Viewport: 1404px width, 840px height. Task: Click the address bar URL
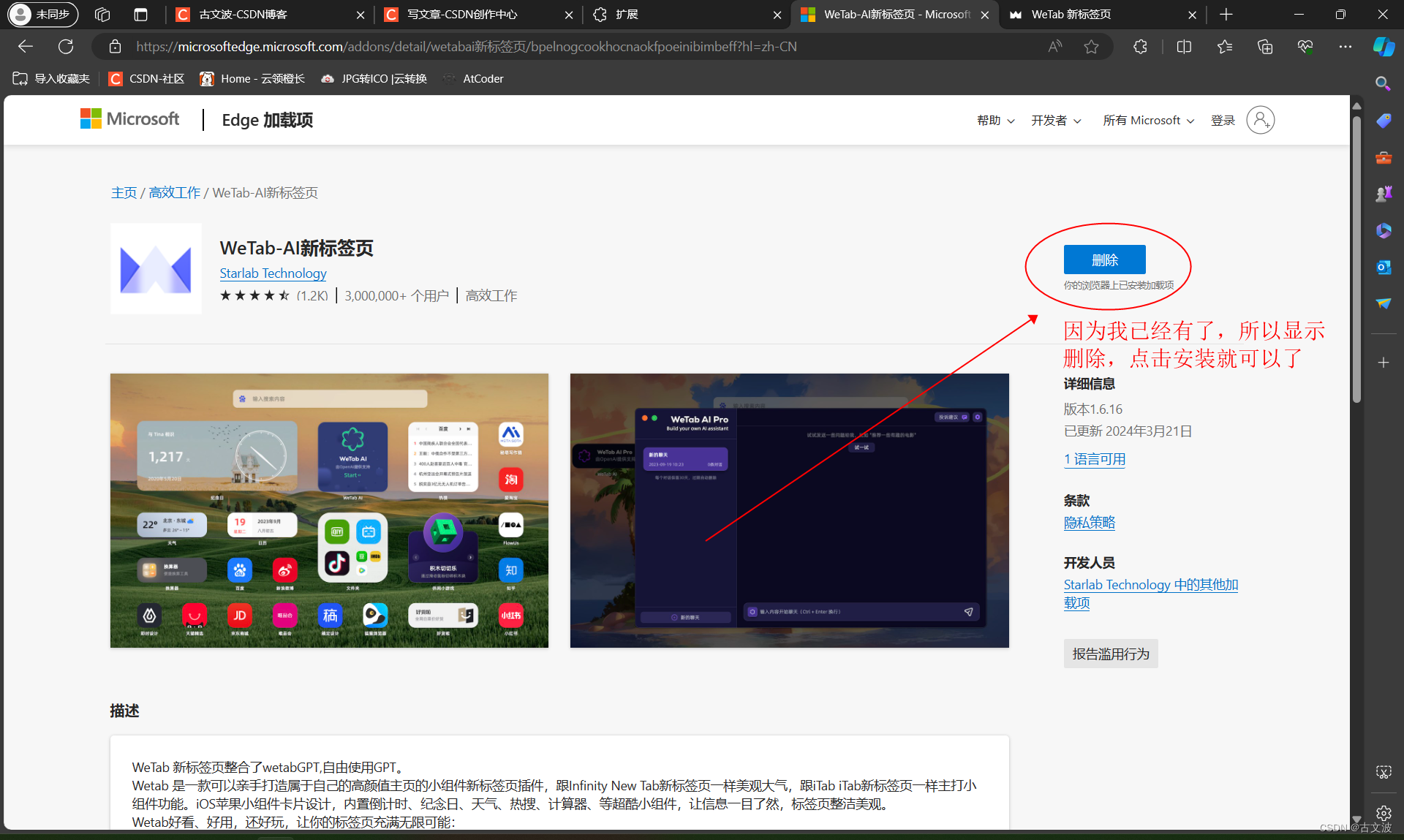(x=466, y=47)
